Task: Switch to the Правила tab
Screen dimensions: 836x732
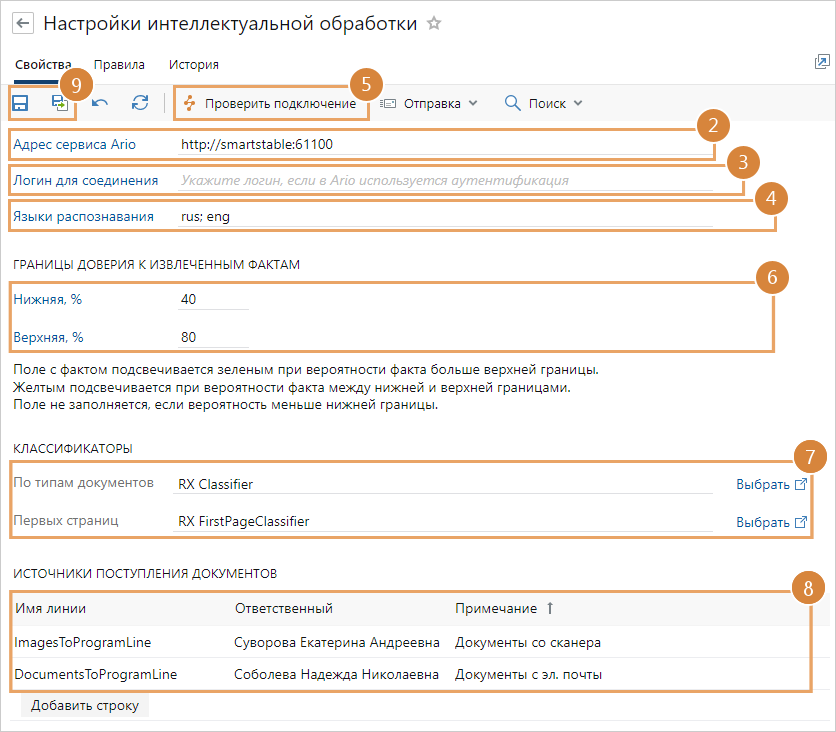Action: coord(119,65)
